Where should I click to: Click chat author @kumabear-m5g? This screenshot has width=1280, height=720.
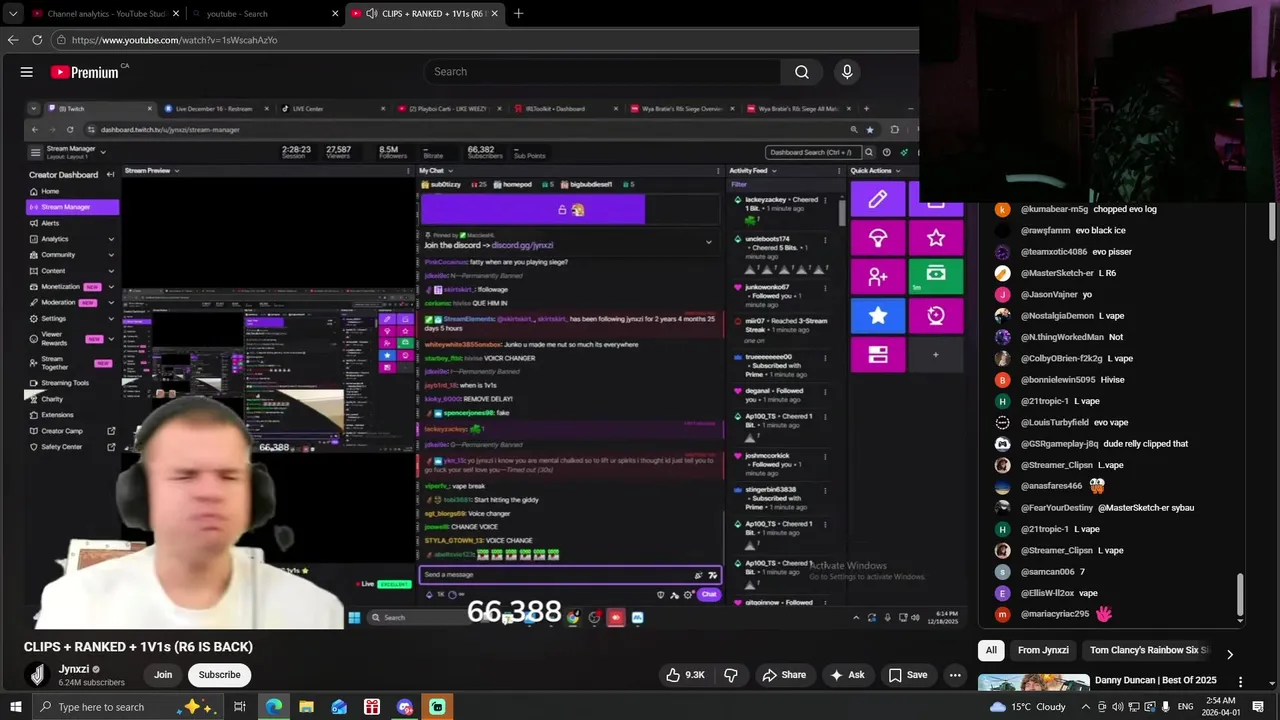coord(1054,209)
